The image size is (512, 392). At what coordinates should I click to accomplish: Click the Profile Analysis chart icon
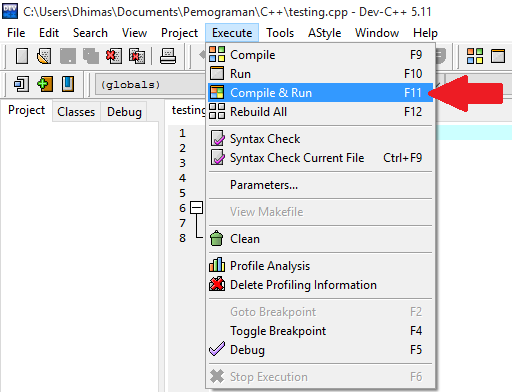217,265
